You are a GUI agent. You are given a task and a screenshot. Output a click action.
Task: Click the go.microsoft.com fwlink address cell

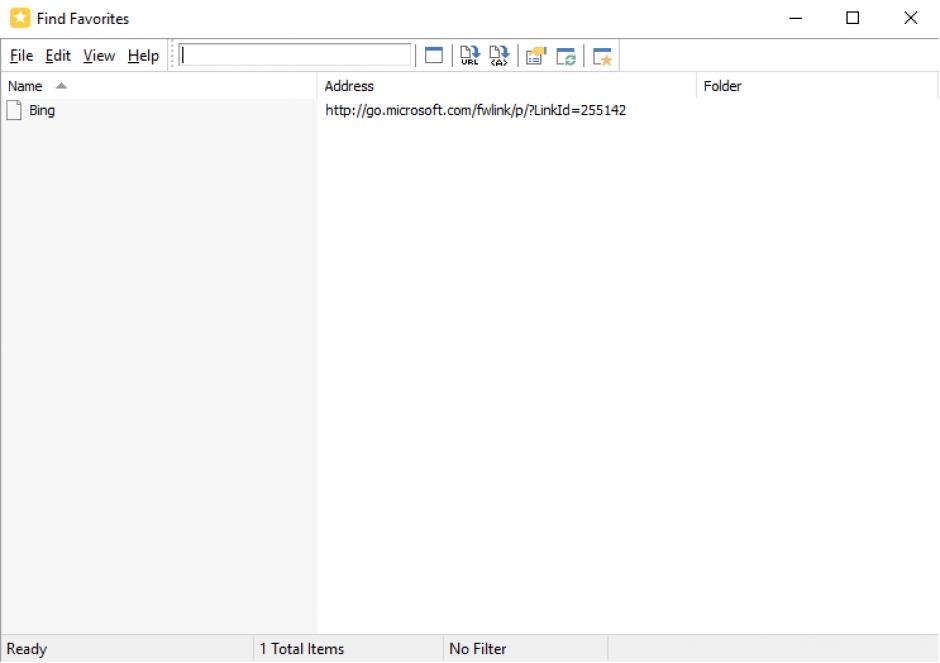coord(475,110)
